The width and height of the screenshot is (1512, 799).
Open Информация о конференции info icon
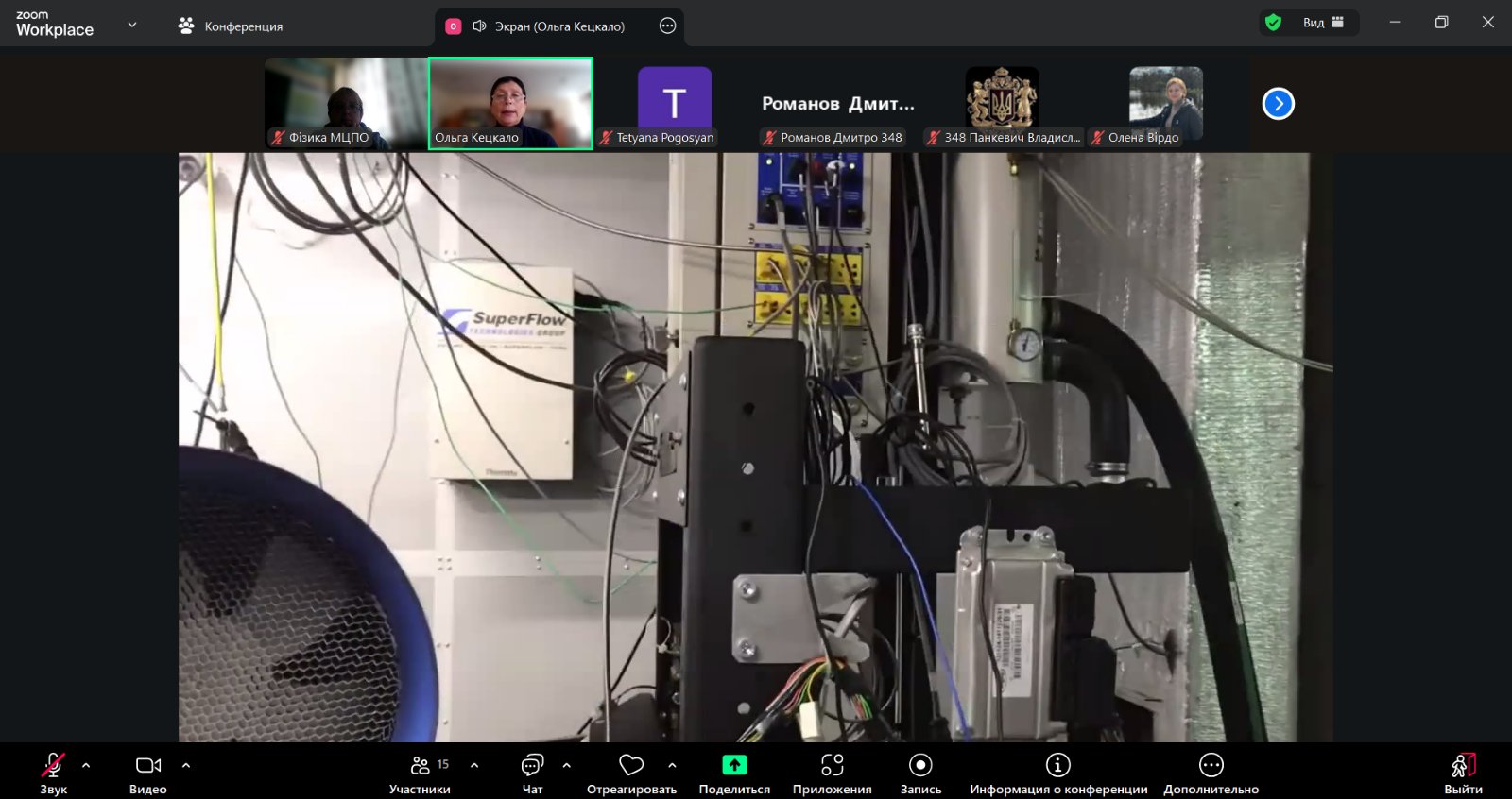pos(1057,765)
